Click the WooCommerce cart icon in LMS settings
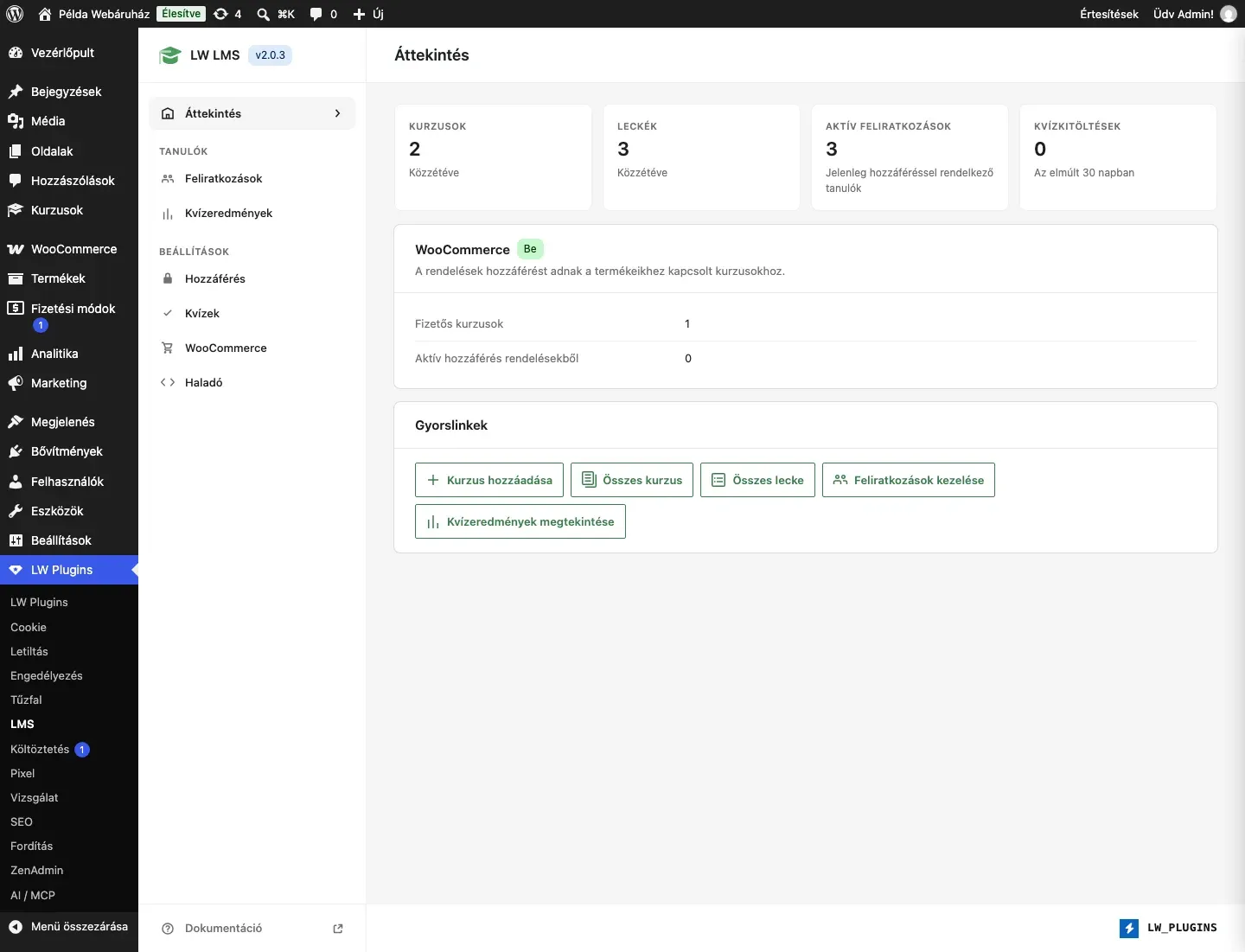The width and height of the screenshot is (1245, 952). tap(168, 348)
